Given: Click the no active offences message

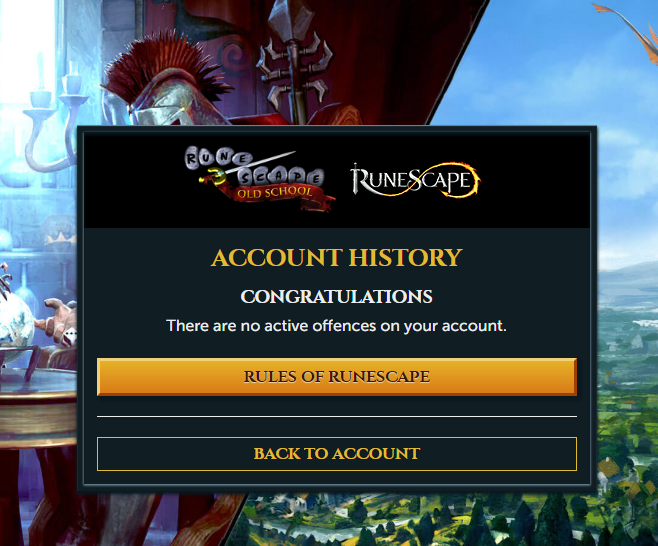Looking at the screenshot, I should [337, 326].
